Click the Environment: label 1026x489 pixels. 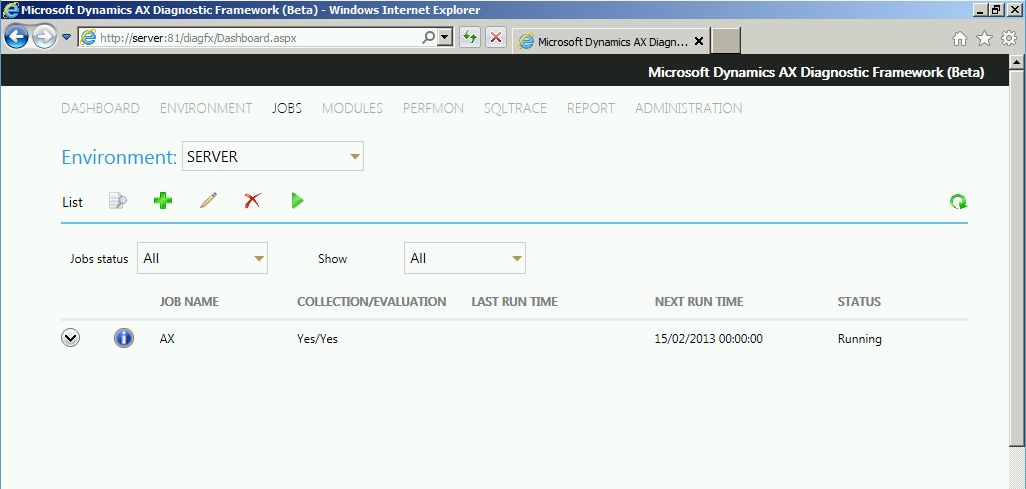(119, 157)
